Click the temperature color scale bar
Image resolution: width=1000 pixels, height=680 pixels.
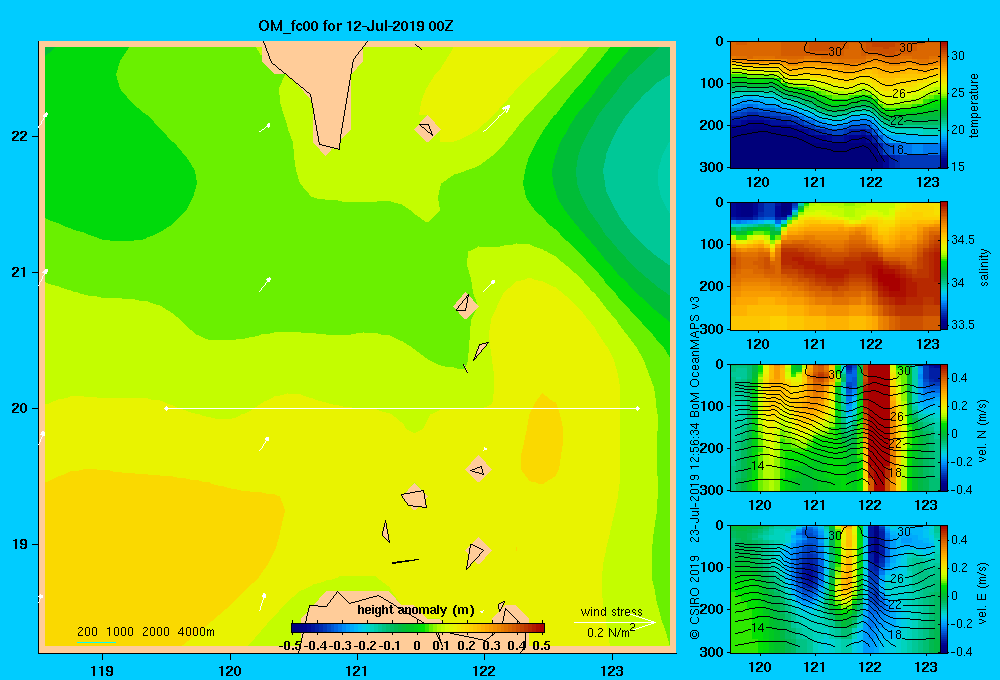944,105
